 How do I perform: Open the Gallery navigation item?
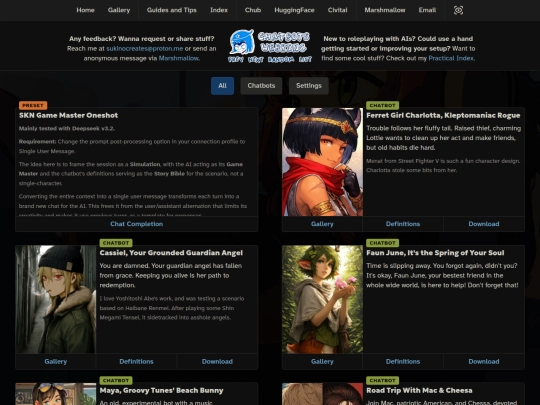(119, 10)
